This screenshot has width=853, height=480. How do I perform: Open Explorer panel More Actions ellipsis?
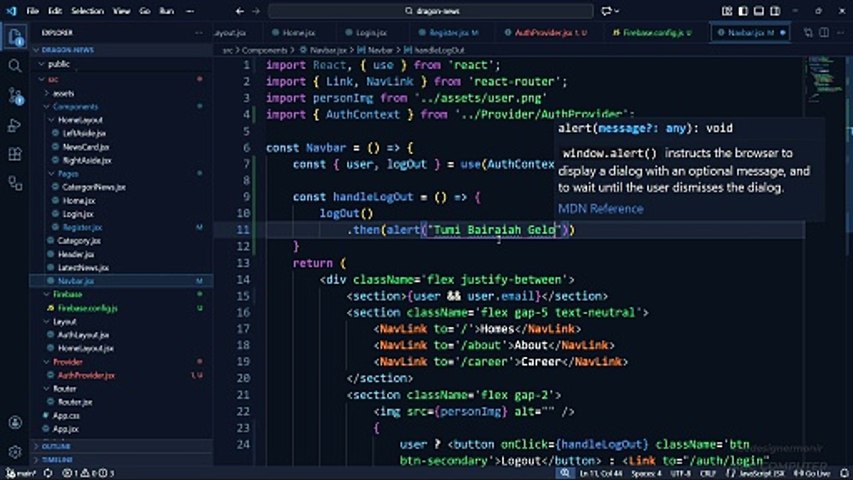199,33
